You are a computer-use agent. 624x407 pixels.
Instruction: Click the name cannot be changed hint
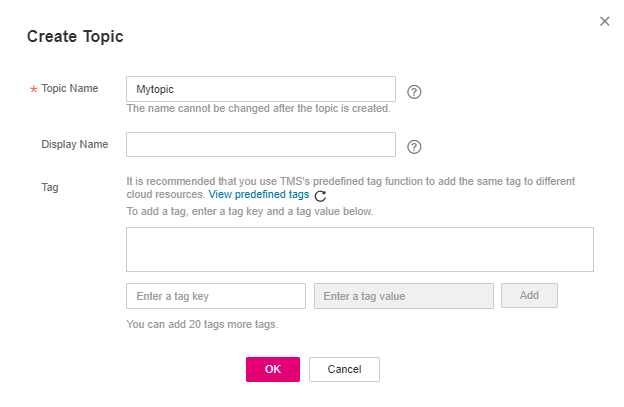click(258, 109)
